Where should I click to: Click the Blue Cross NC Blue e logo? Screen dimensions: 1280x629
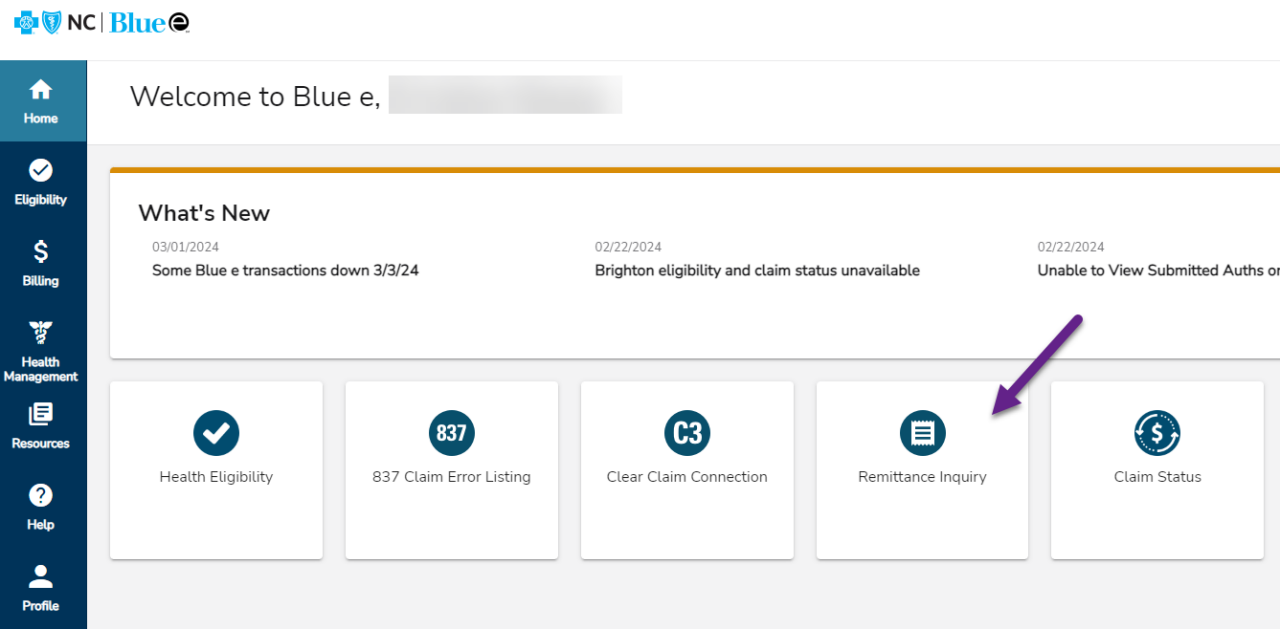[x=102, y=22]
